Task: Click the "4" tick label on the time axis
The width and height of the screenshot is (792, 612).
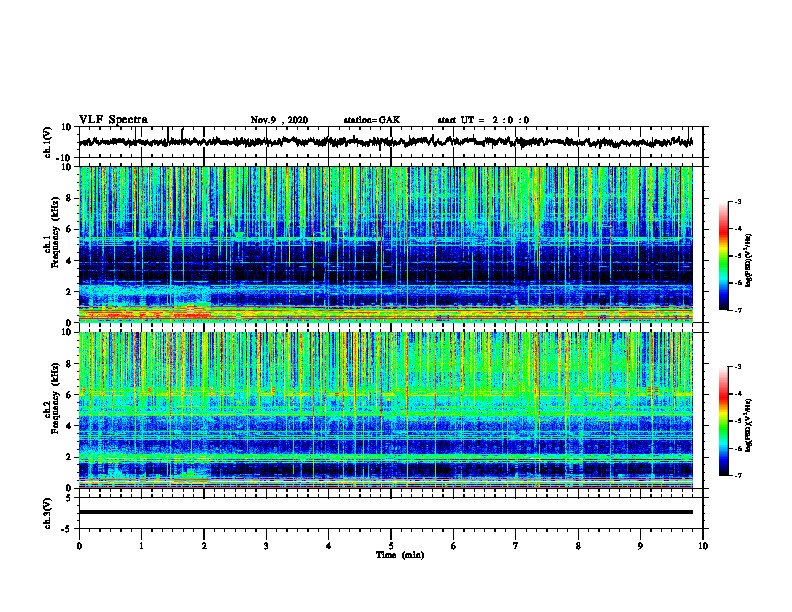Action: [329, 546]
